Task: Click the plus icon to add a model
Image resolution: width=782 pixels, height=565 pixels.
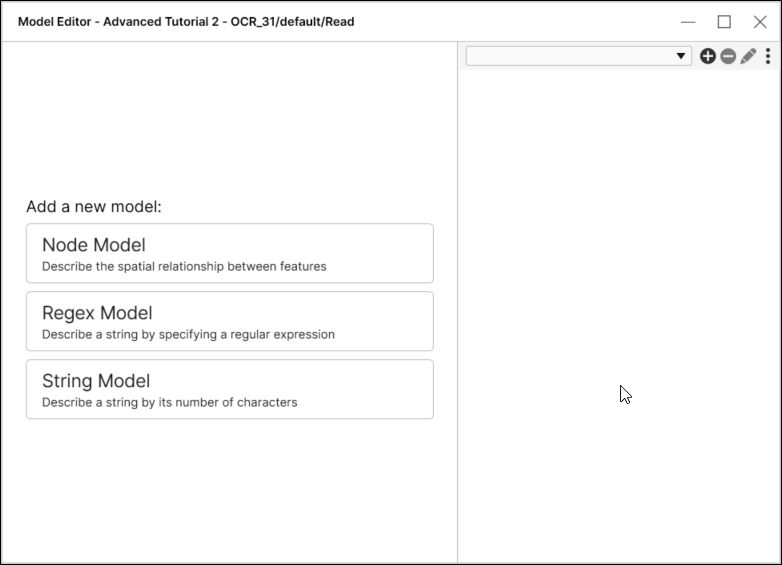Action: pyautogui.click(x=708, y=57)
